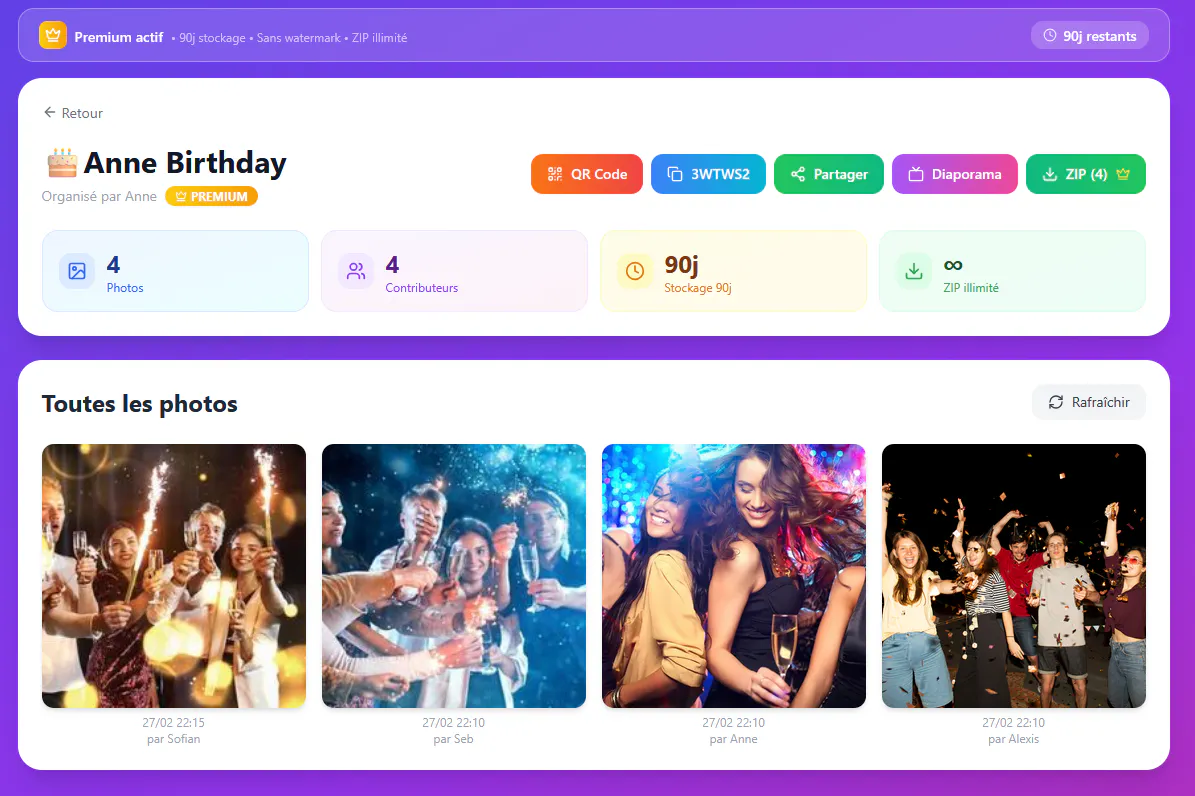1195x796 pixels.
Task: Click the back arrow icon next to Retour
Action: tap(50, 112)
